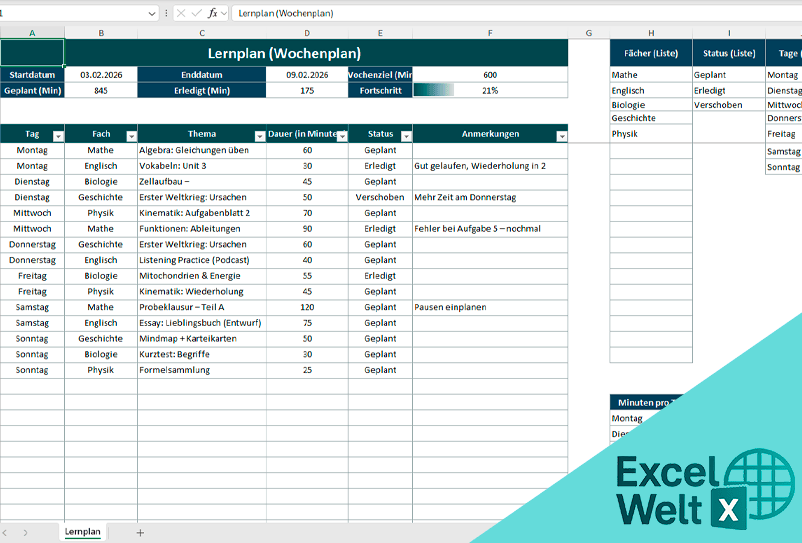Click the select-all corner of the grid
The image size is (802, 543).
click(3, 32)
